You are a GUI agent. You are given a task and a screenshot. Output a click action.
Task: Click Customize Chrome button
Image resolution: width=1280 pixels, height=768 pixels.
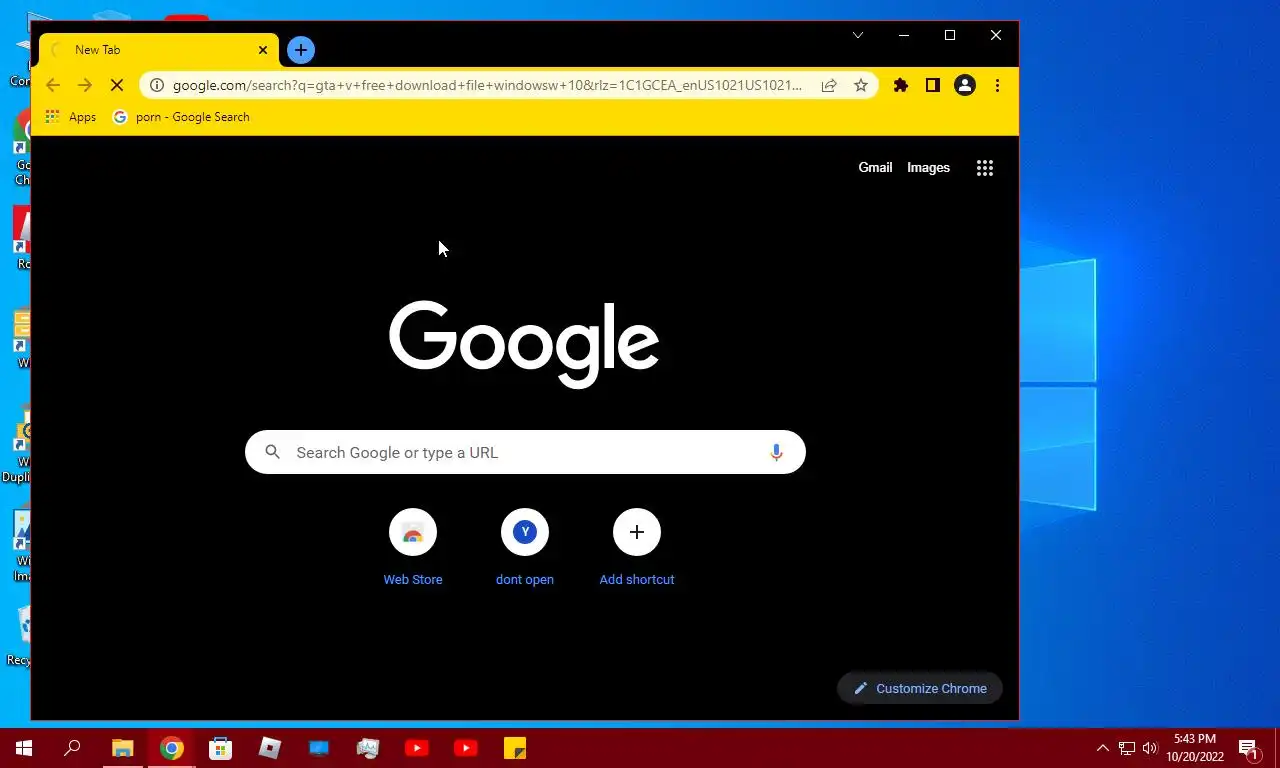920,688
